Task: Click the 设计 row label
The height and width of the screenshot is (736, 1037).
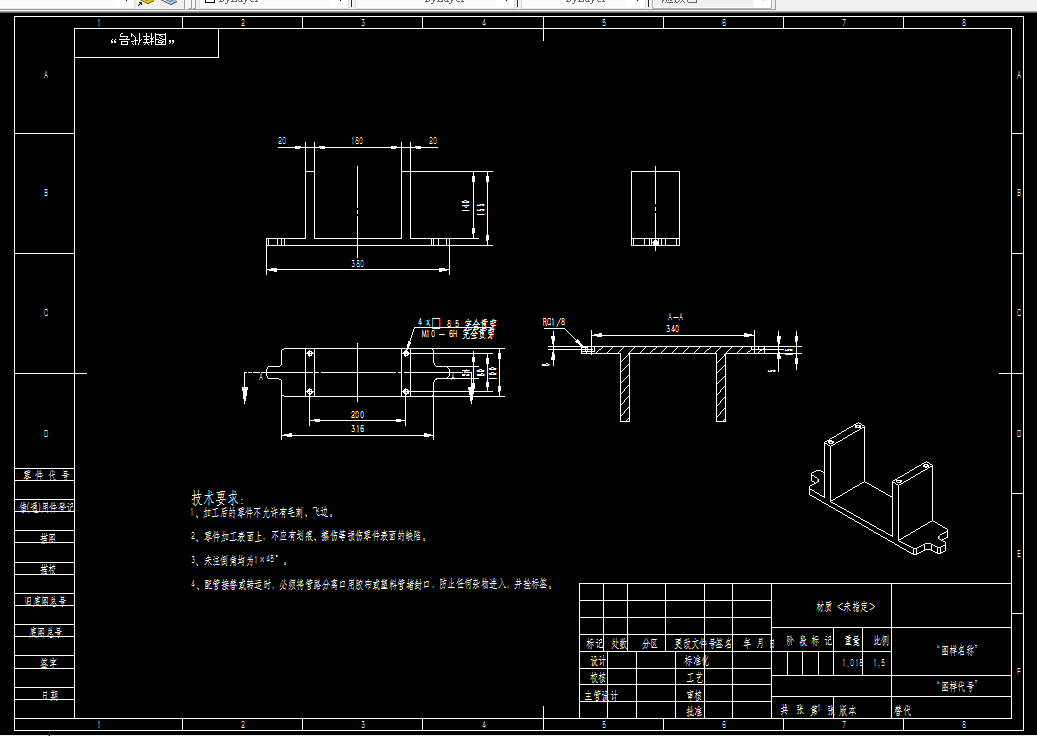Action: point(597,661)
